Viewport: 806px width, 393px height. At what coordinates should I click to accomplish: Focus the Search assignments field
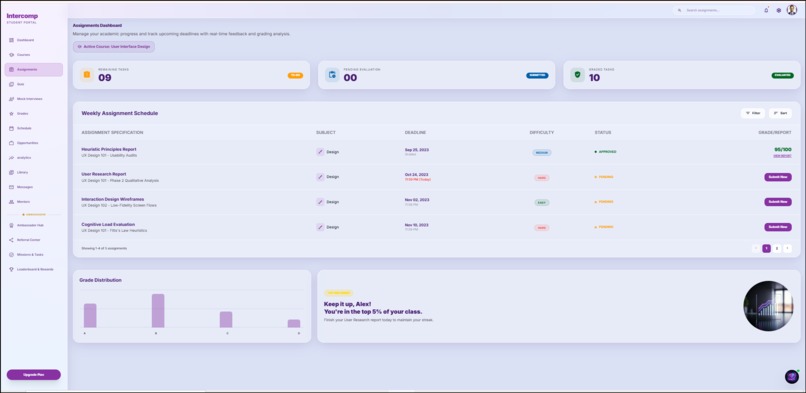[715, 10]
